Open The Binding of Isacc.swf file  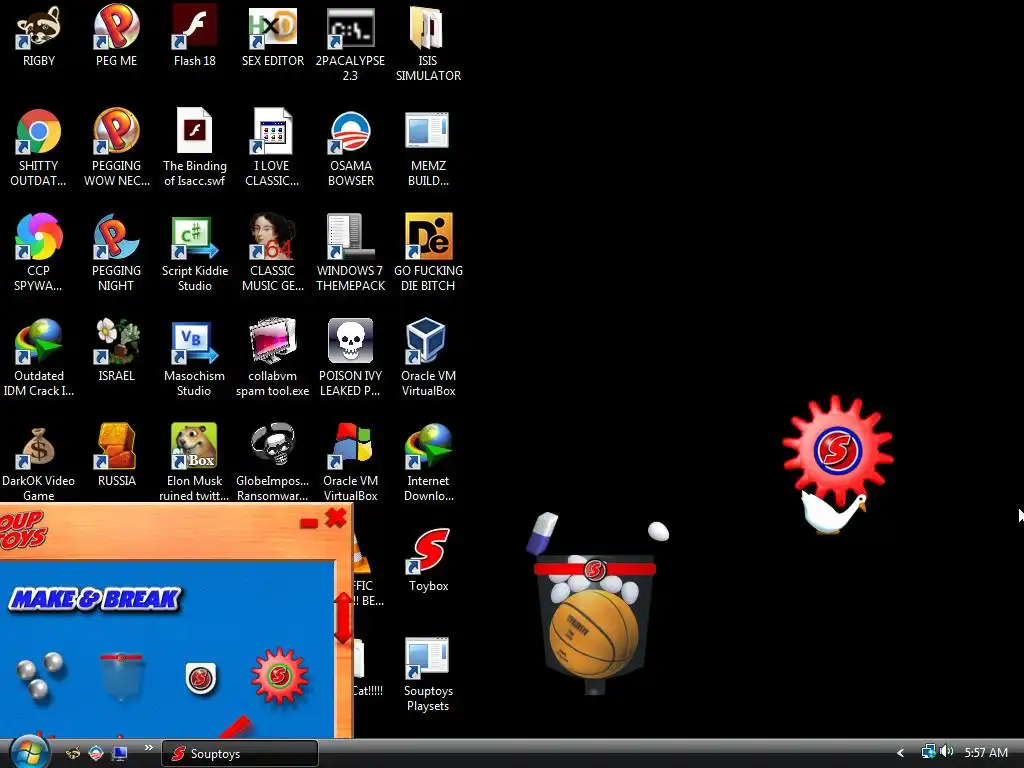pos(195,148)
